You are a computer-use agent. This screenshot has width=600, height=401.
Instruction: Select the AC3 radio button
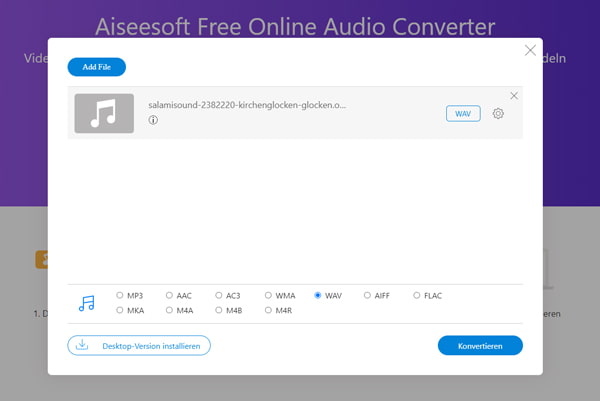click(x=219, y=296)
